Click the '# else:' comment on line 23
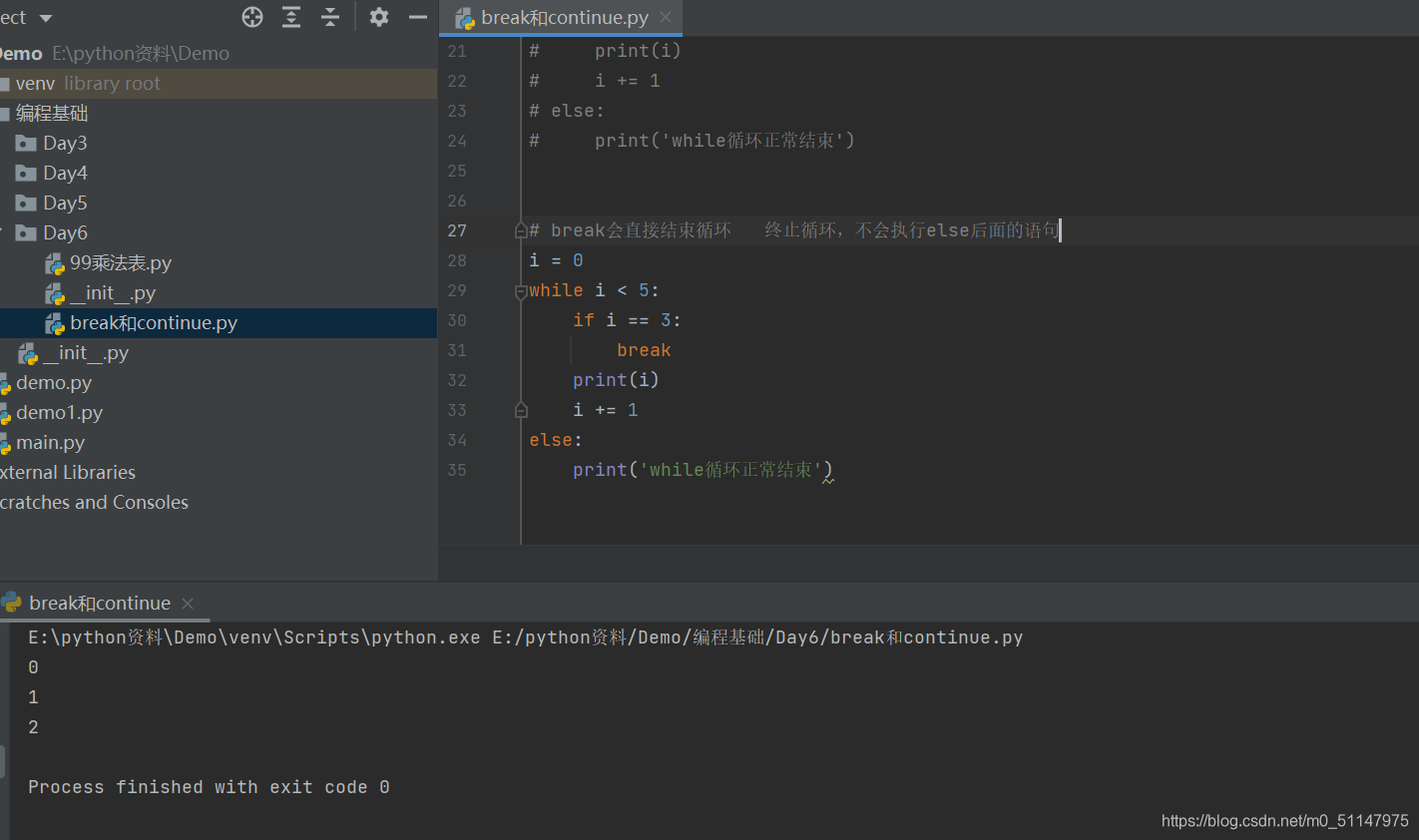The width and height of the screenshot is (1419, 840). click(566, 111)
